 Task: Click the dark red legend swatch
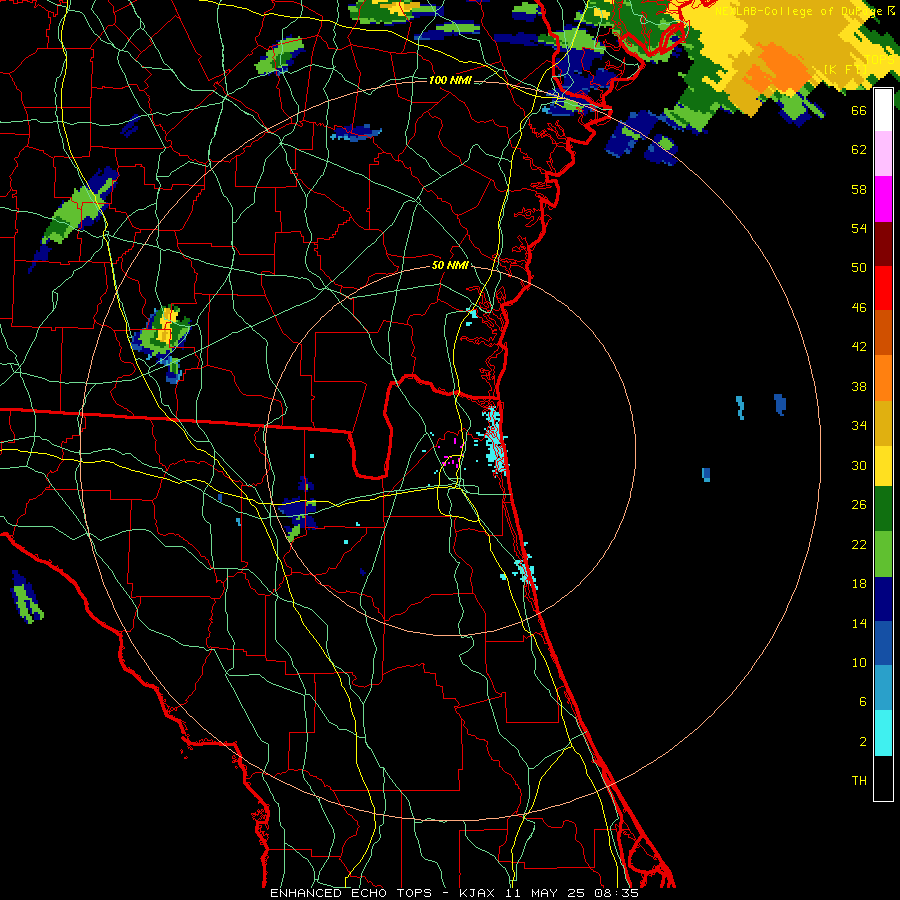click(x=883, y=243)
